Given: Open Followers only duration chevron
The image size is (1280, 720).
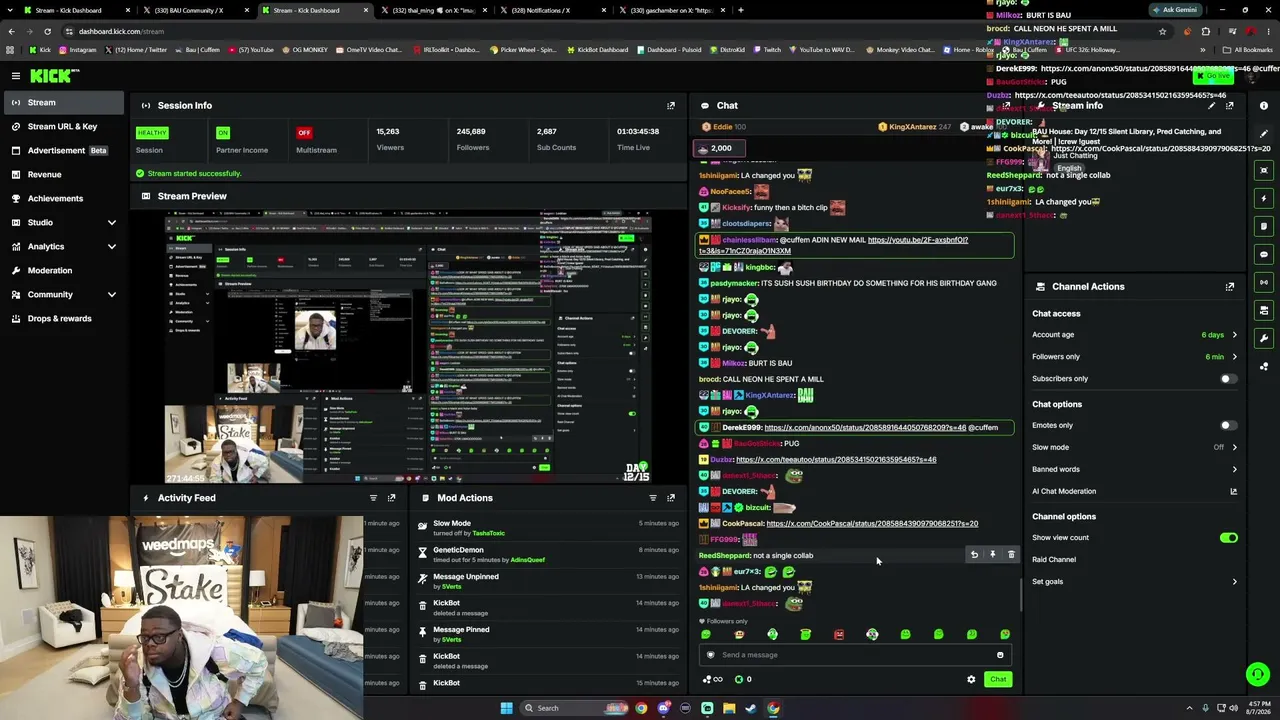Looking at the screenshot, I should point(1234,357).
